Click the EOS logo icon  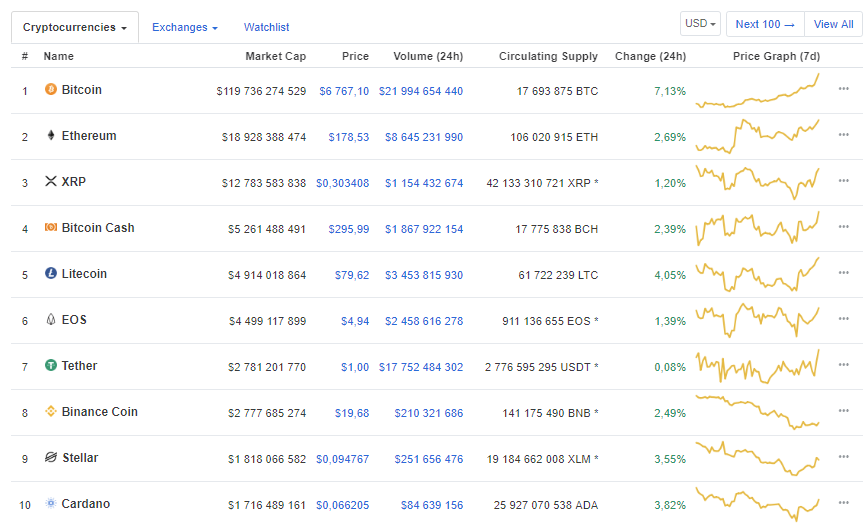pos(50,319)
